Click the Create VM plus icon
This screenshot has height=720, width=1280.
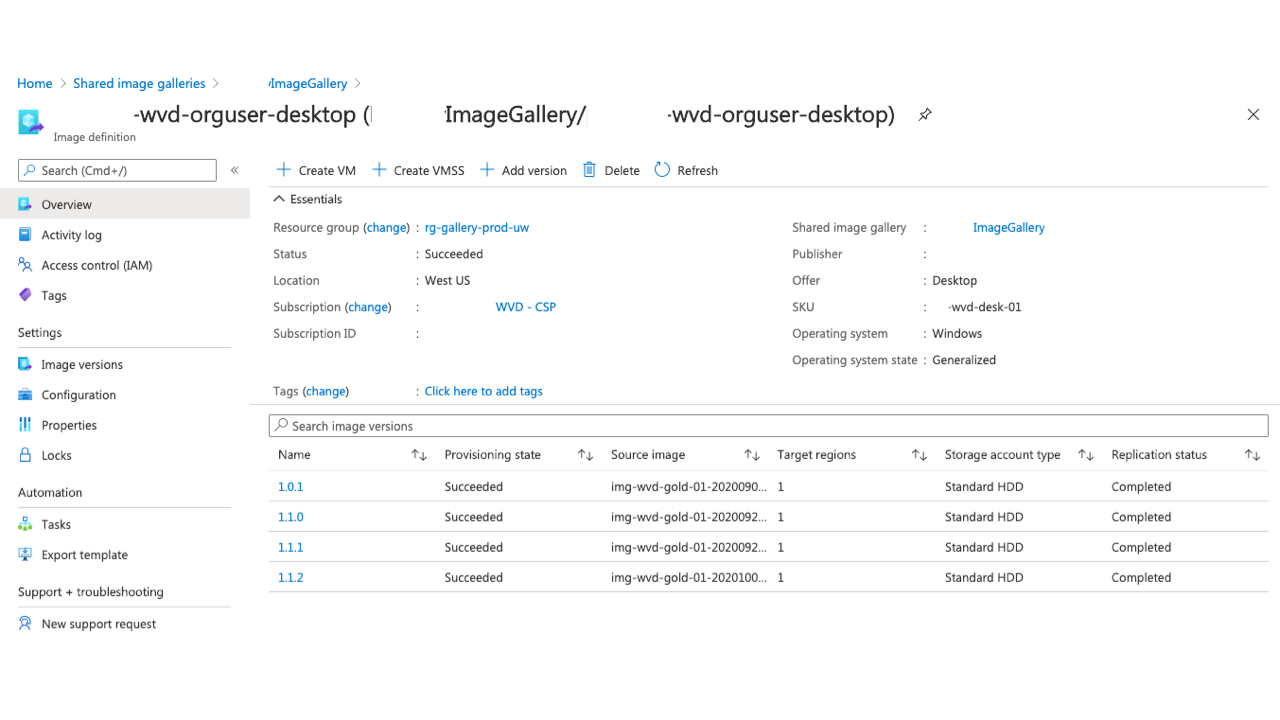[284, 170]
